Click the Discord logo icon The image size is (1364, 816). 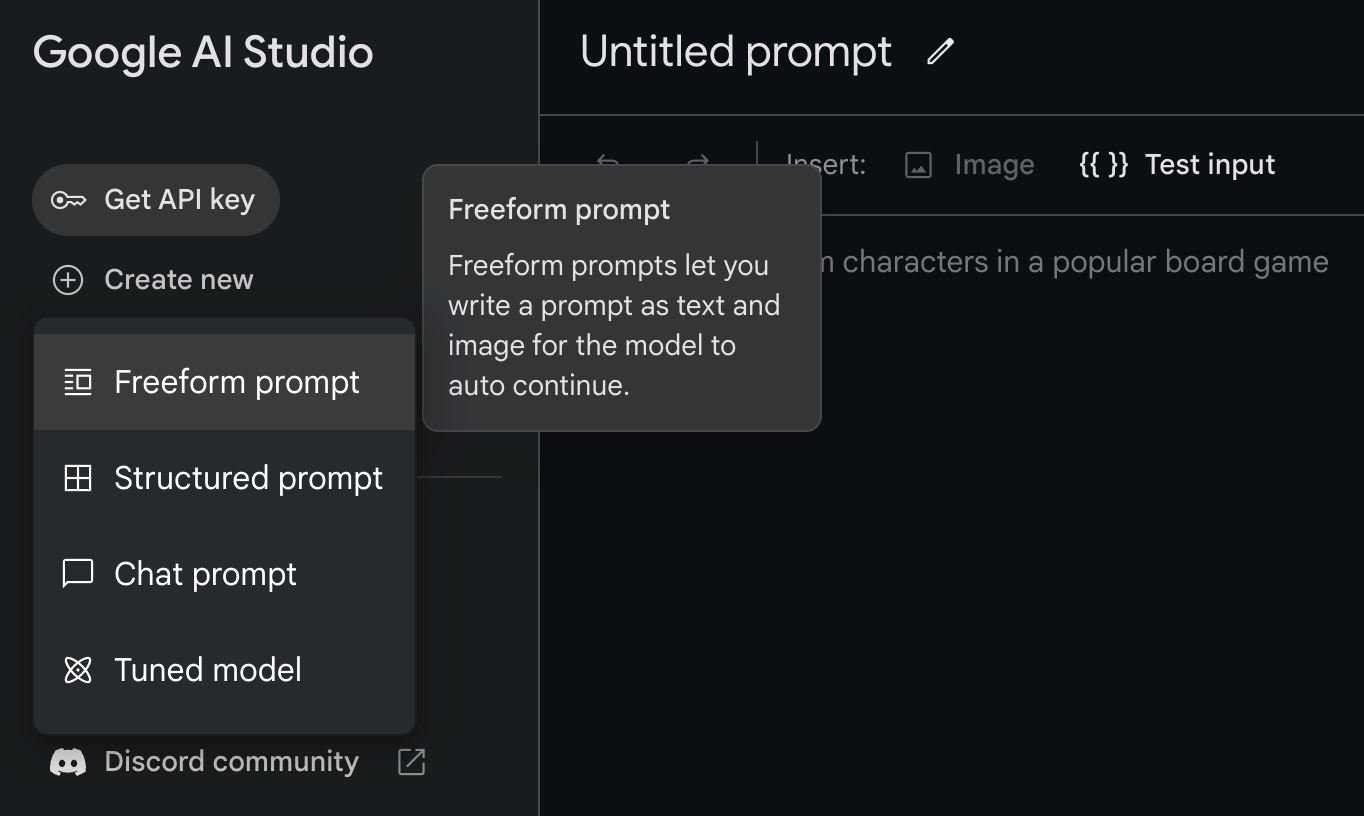click(68, 762)
